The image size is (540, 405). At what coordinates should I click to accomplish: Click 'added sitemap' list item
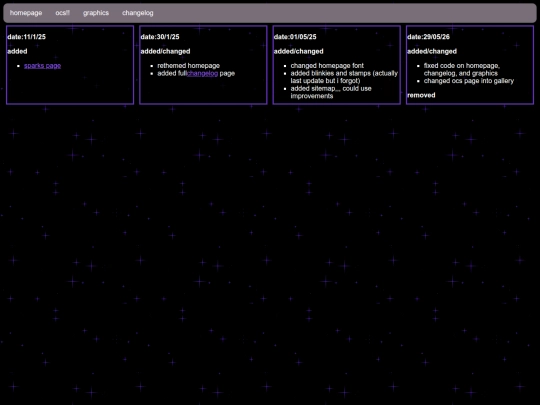pos(331,92)
